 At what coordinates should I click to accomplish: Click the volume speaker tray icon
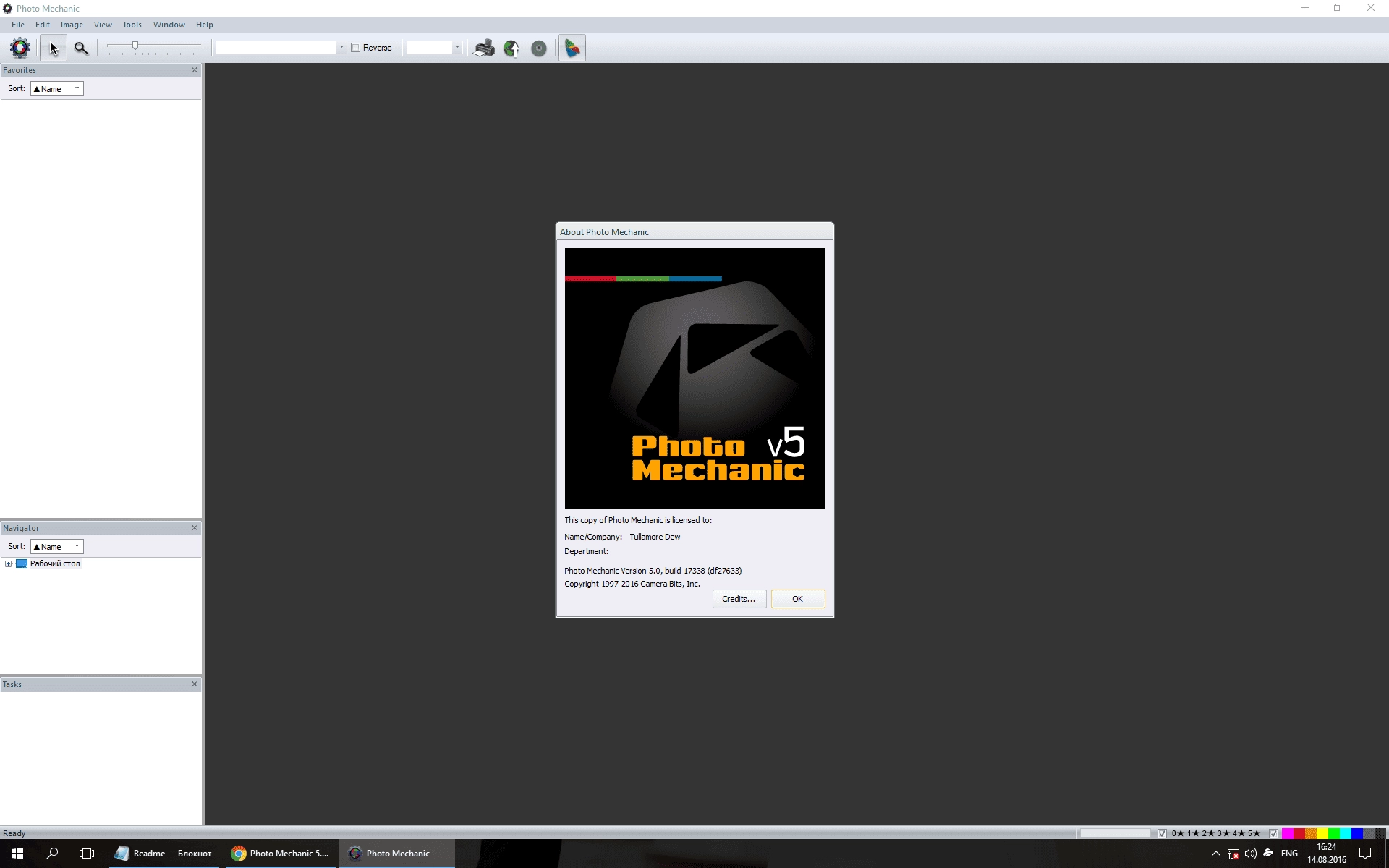click(x=1251, y=854)
